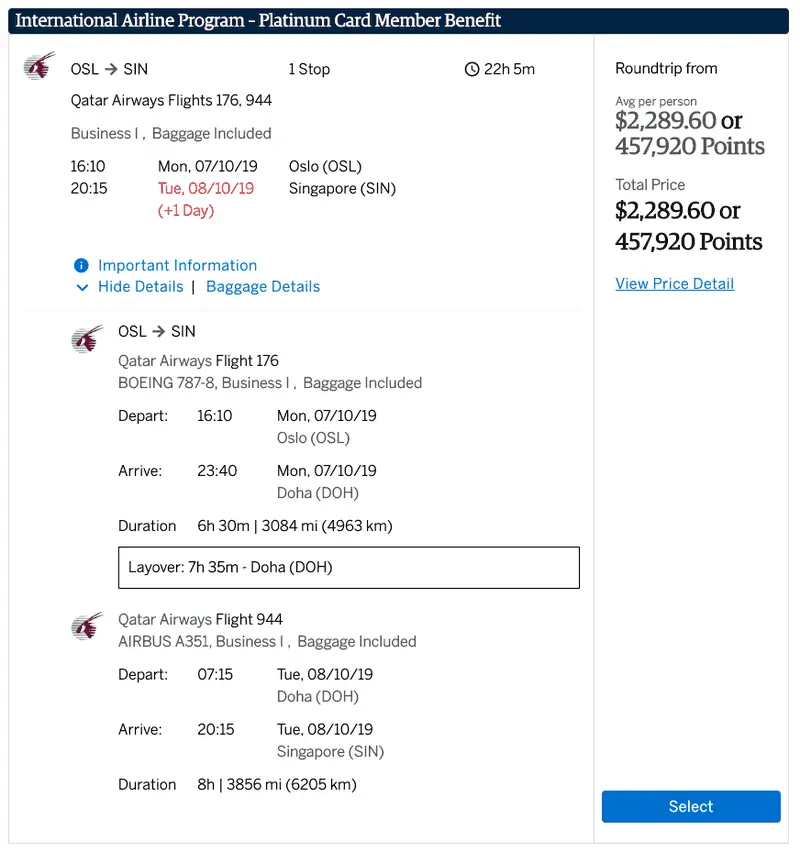The width and height of the screenshot is (800, 852).
Task: Click the Qatar Airways logo beside OSL to SIN summary
Action: [x=39, y=66]
